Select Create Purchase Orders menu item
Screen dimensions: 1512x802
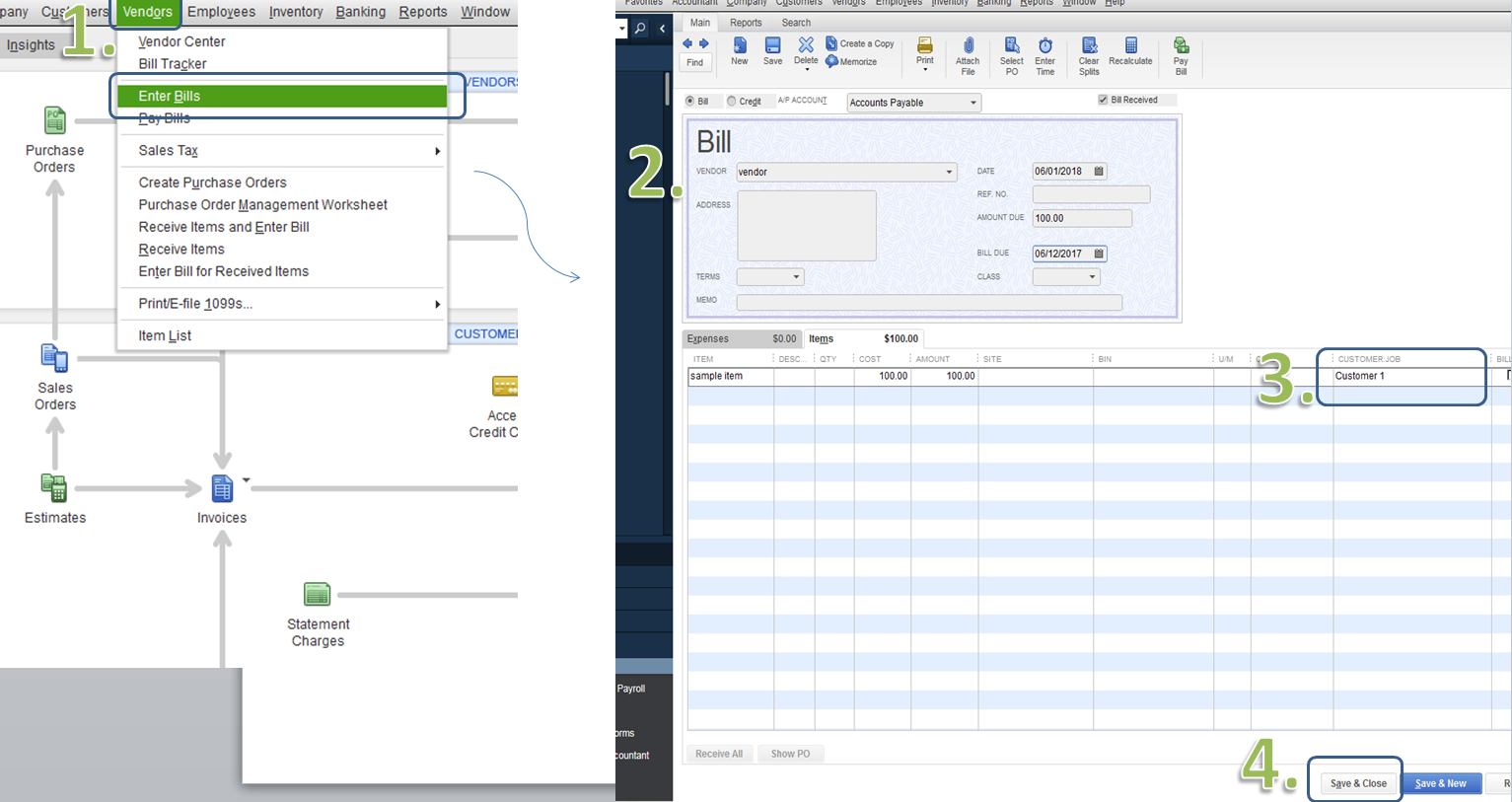[x=212, y=182]
